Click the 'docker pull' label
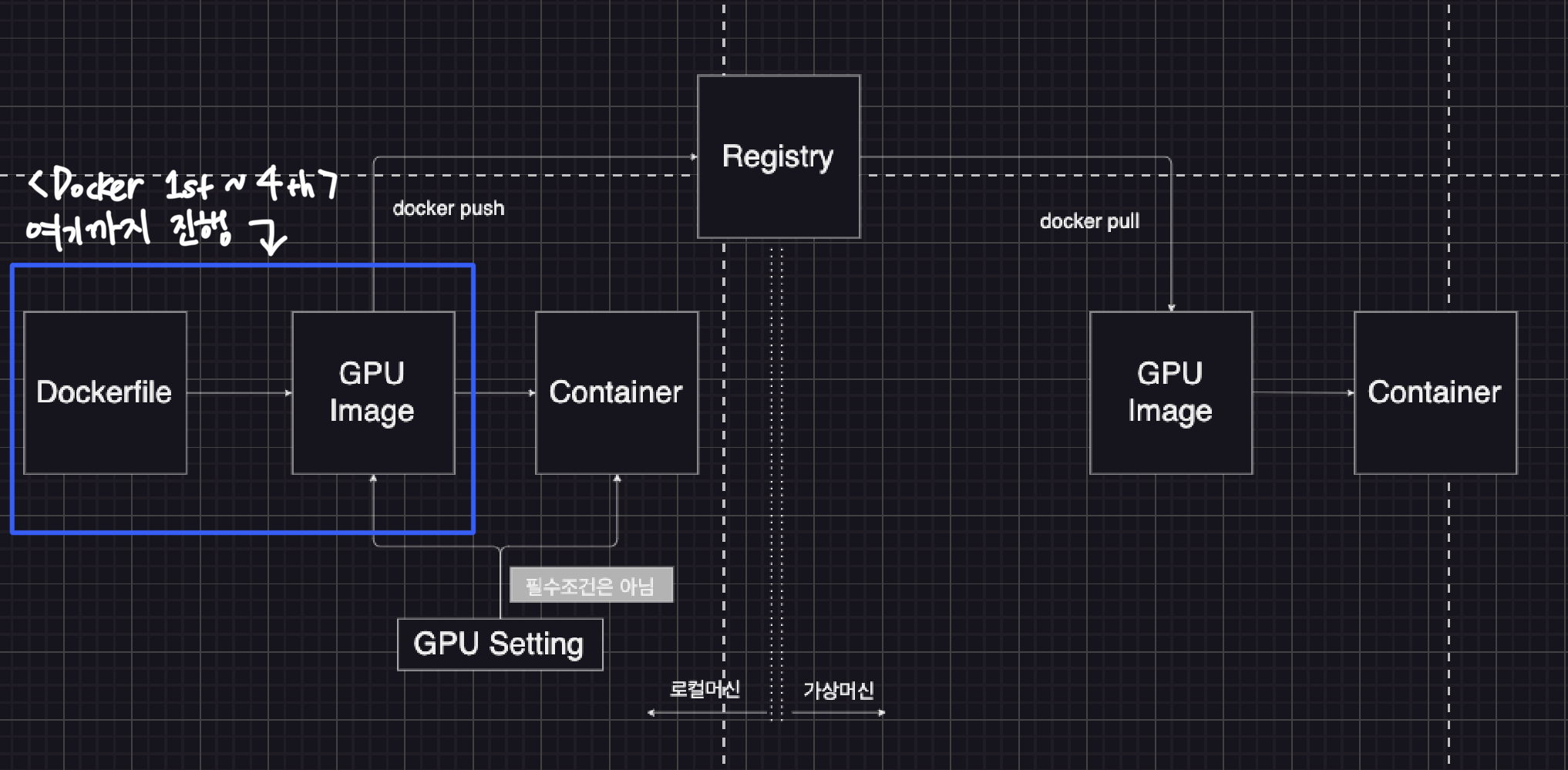 point(1089,221)
